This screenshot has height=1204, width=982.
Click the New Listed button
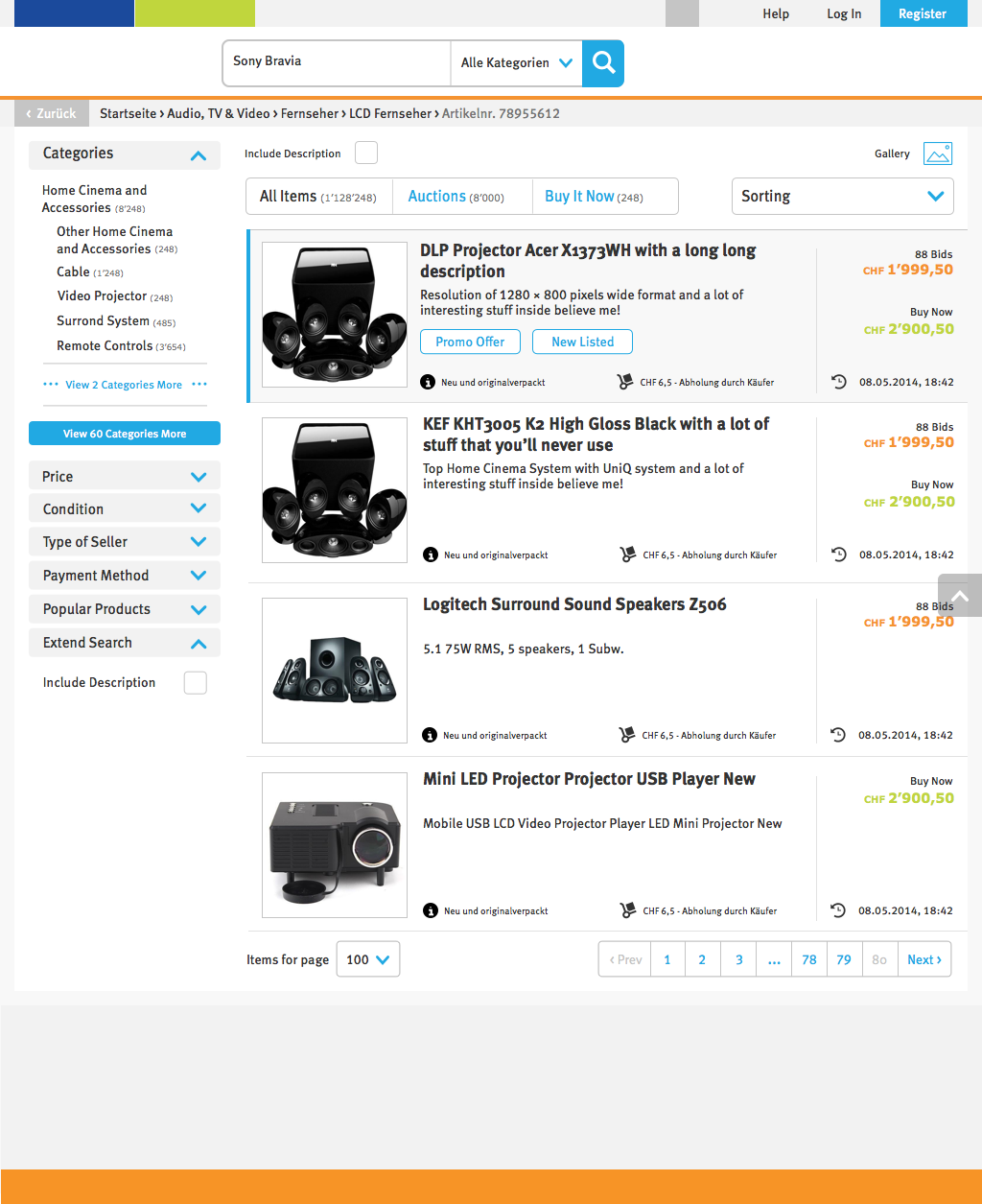pos(583,342)
